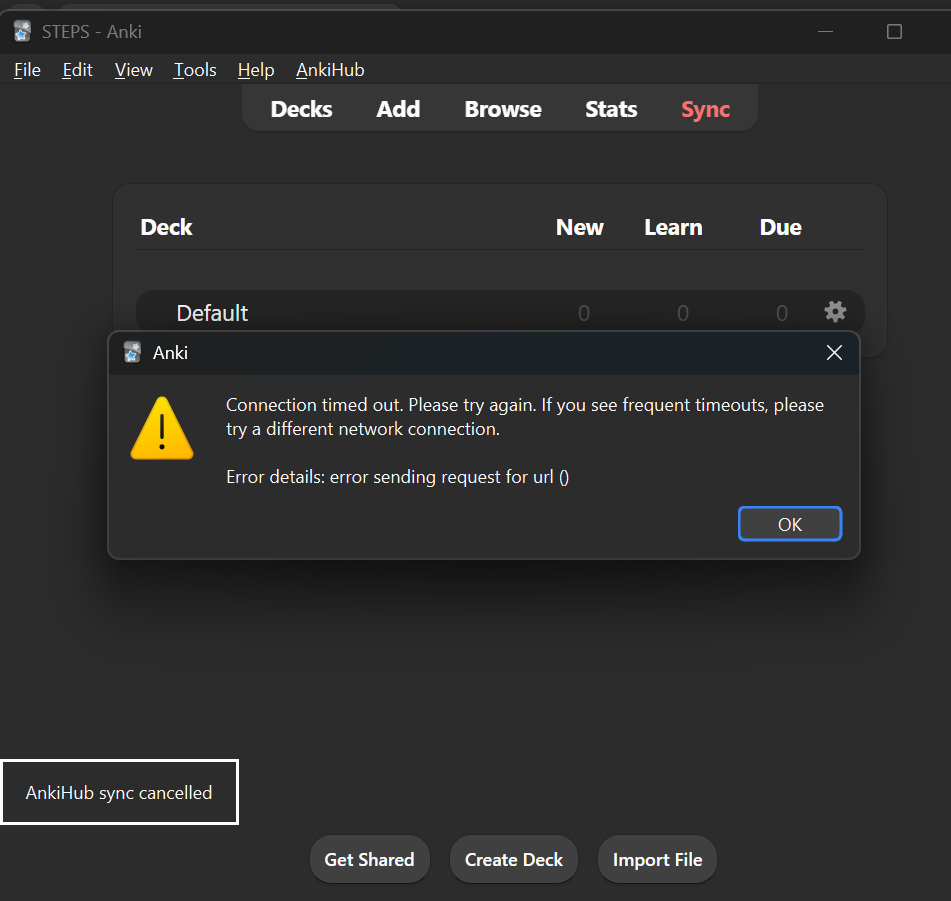Minimize the STEPS - Anki window
This screenshot has width=951, height=901.
[x=826, y=31]
